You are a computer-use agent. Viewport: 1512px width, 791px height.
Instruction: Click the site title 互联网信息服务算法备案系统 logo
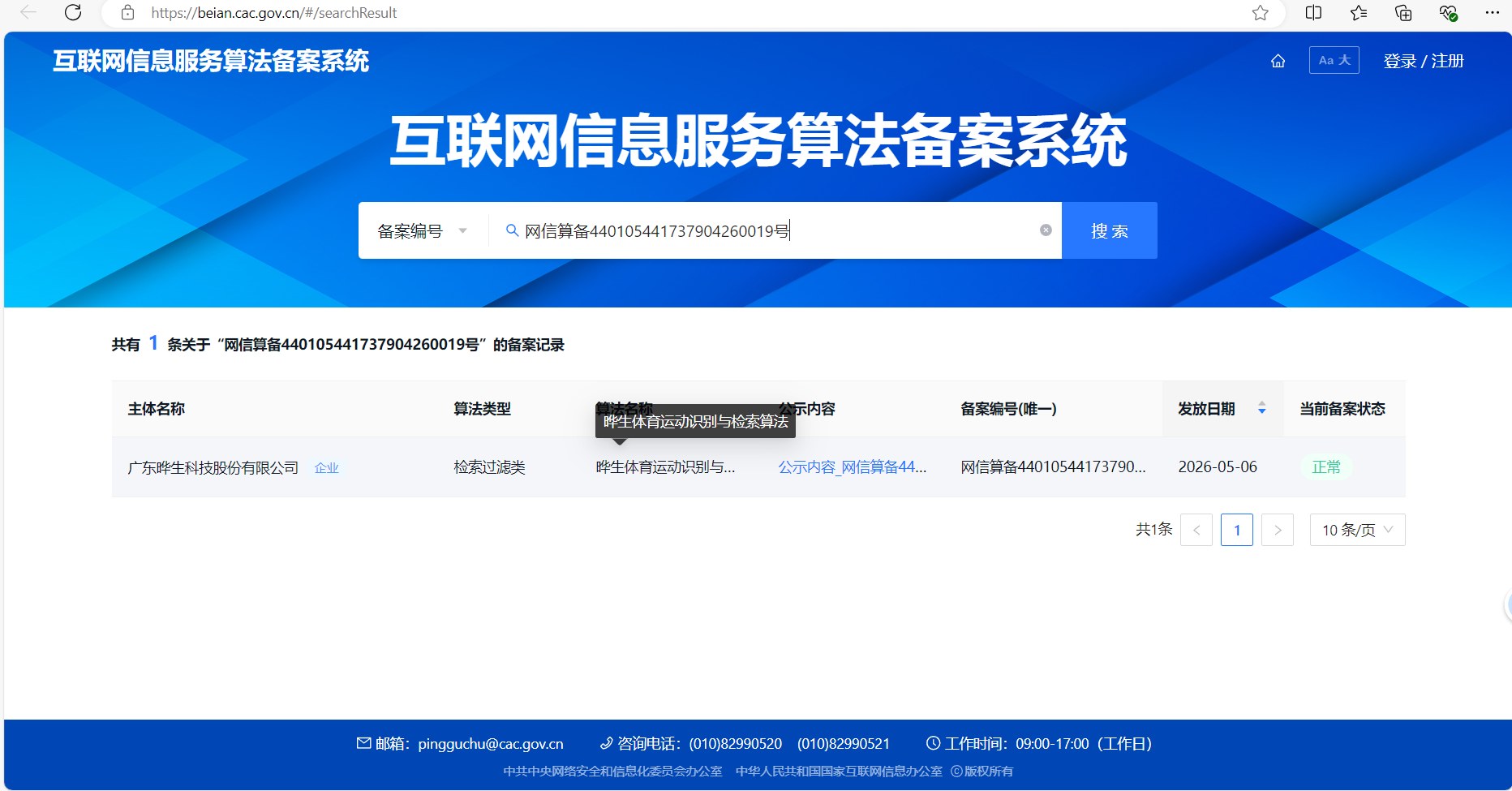pyautogui.click(x=211, y=61)
